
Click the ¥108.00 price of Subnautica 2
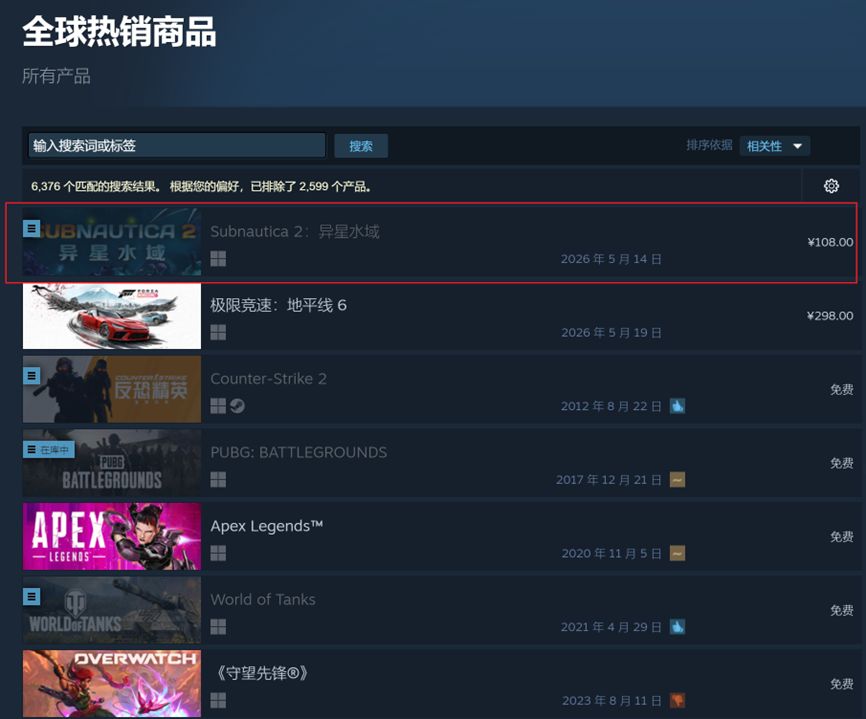coord(830,242)
